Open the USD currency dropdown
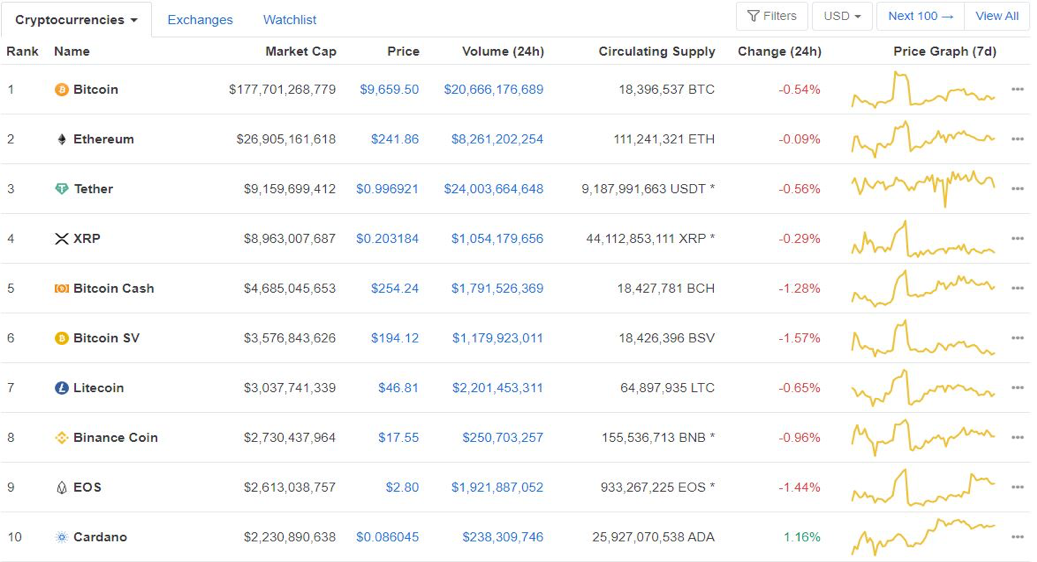This screenshot has height=562, width=1037. click(842, 16)
